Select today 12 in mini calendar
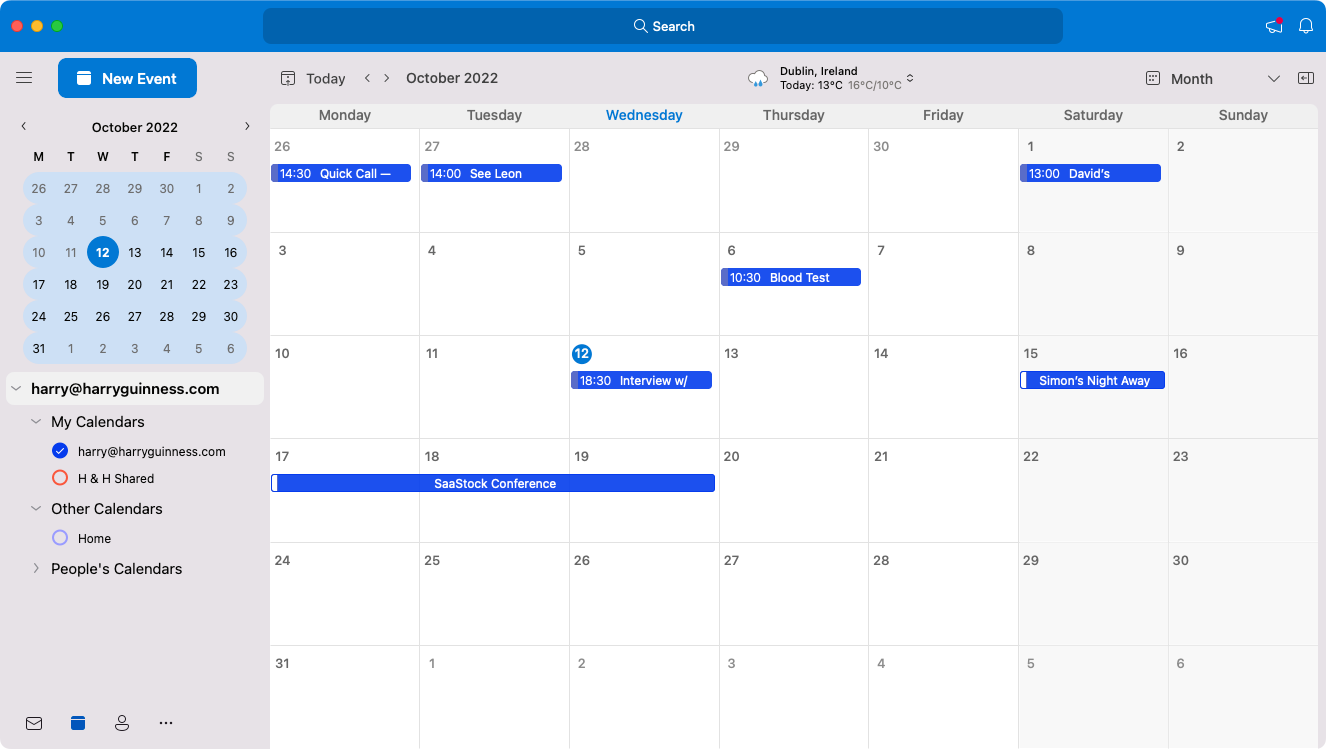Viewport: 1326px width, 749px height. (103, 253)
